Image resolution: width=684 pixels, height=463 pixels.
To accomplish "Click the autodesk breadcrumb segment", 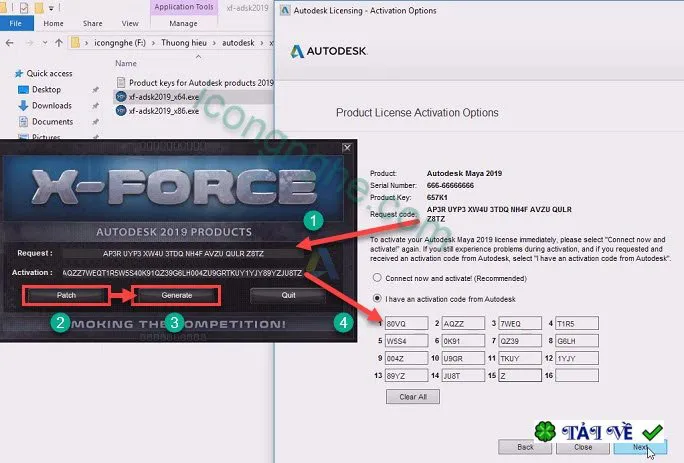I will click(238, 43).
